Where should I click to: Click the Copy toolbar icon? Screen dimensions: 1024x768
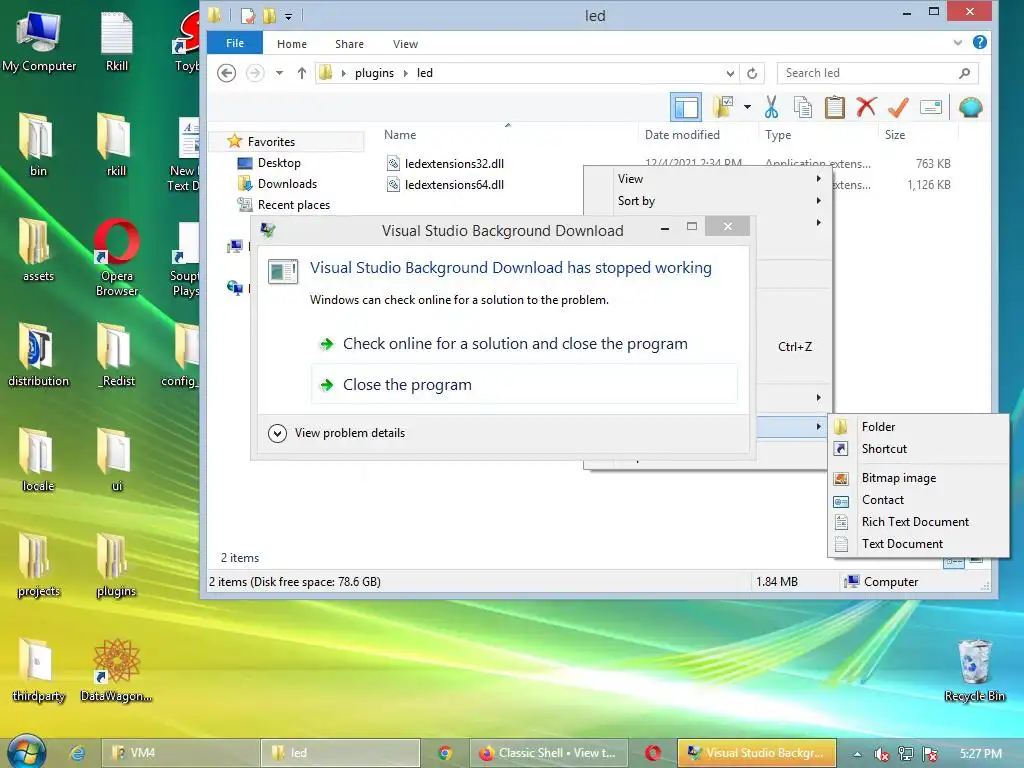803,107
